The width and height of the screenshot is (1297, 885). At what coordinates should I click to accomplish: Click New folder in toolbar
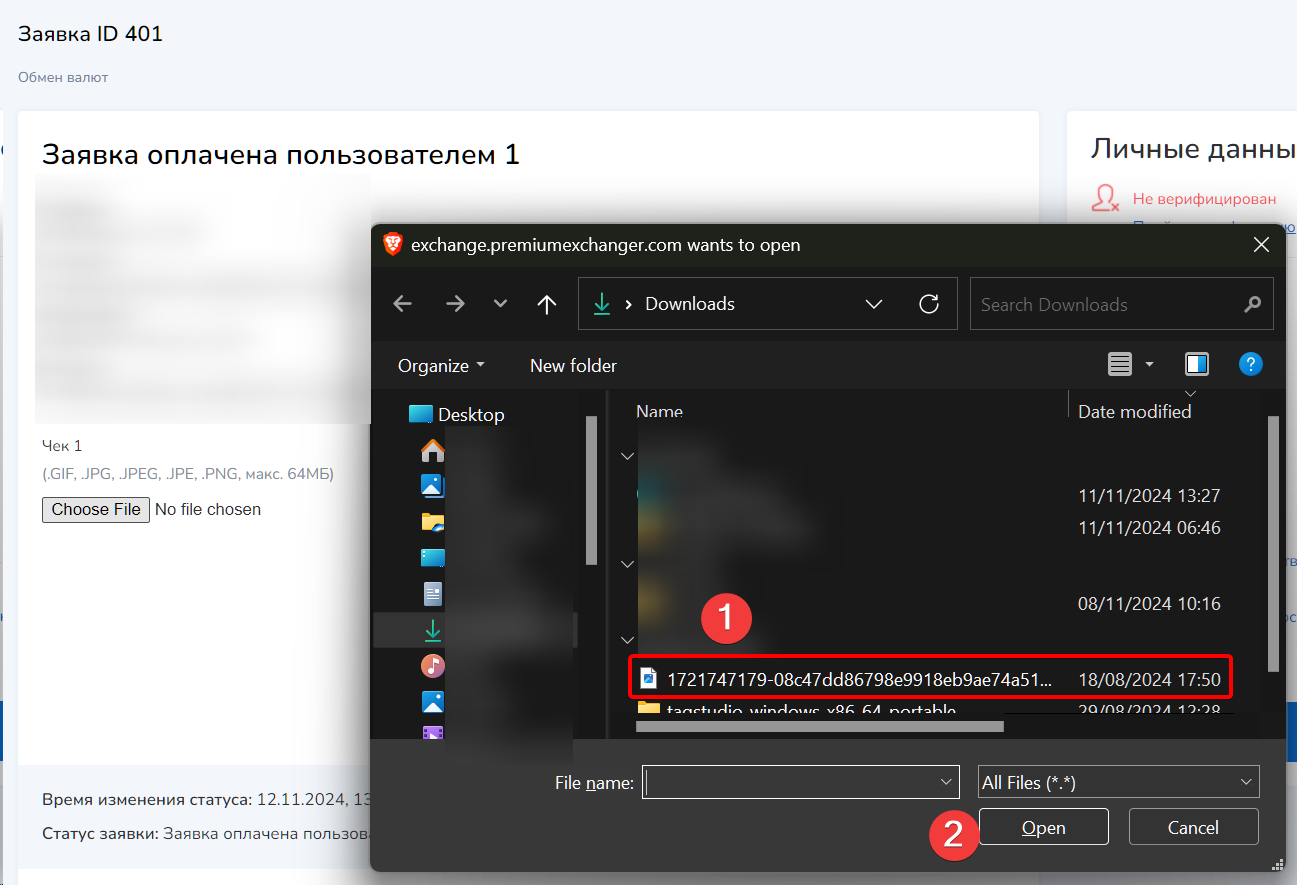[573, 366]
